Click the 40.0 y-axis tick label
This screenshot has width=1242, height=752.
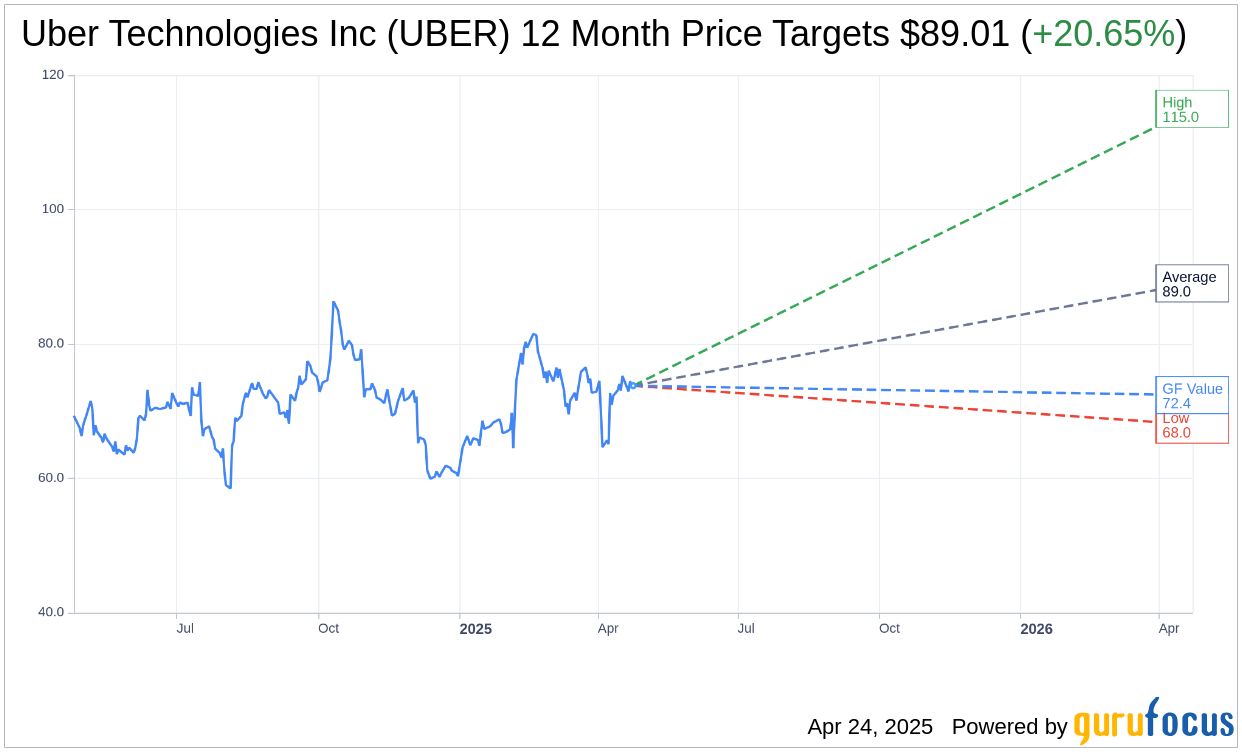pos(51,612)
